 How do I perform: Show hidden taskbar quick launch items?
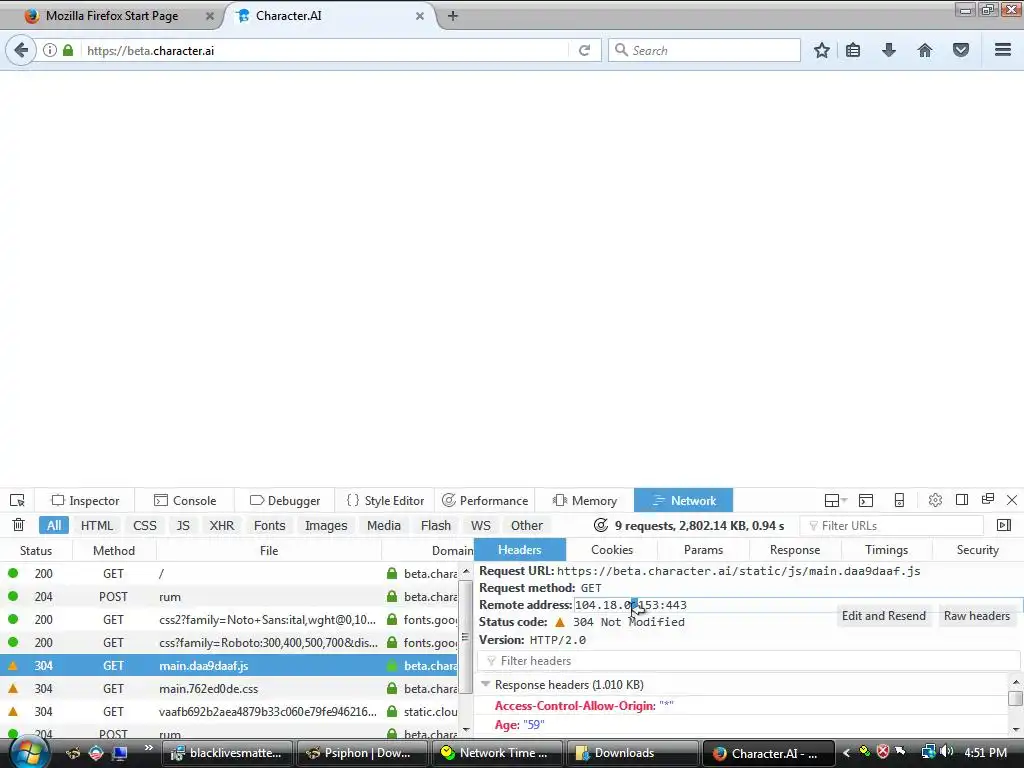tap(148, 748)
